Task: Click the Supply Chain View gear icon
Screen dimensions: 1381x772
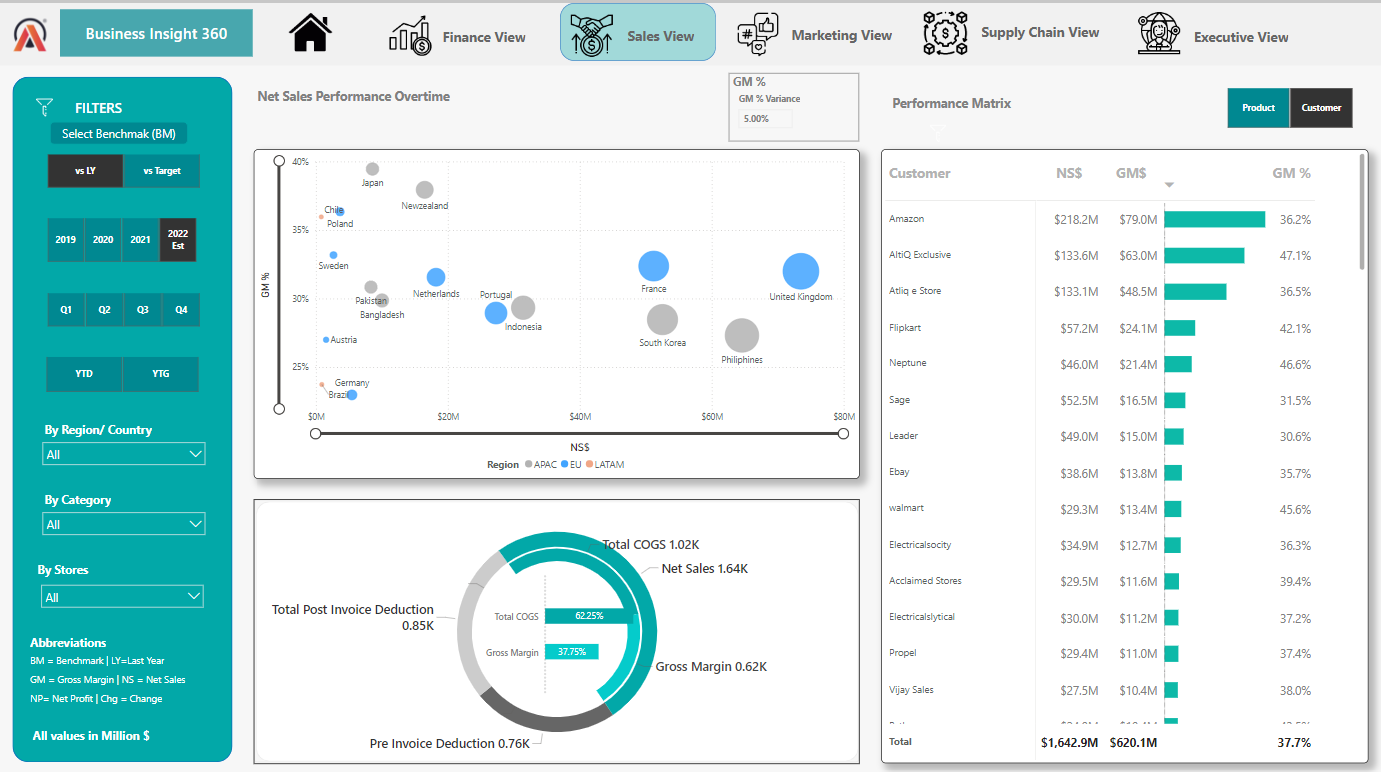Action: 944,33
